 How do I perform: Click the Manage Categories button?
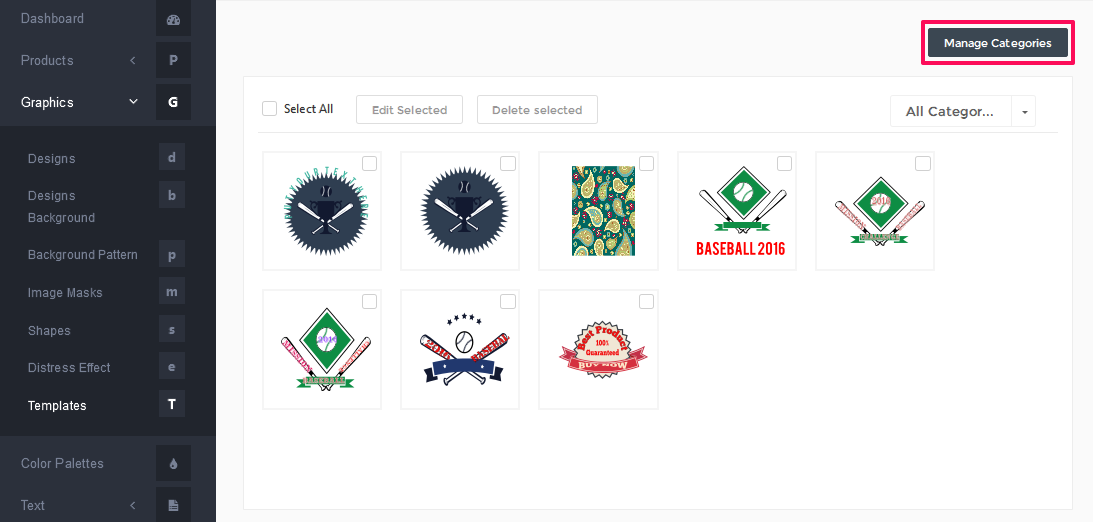click(x=998, y=43)
